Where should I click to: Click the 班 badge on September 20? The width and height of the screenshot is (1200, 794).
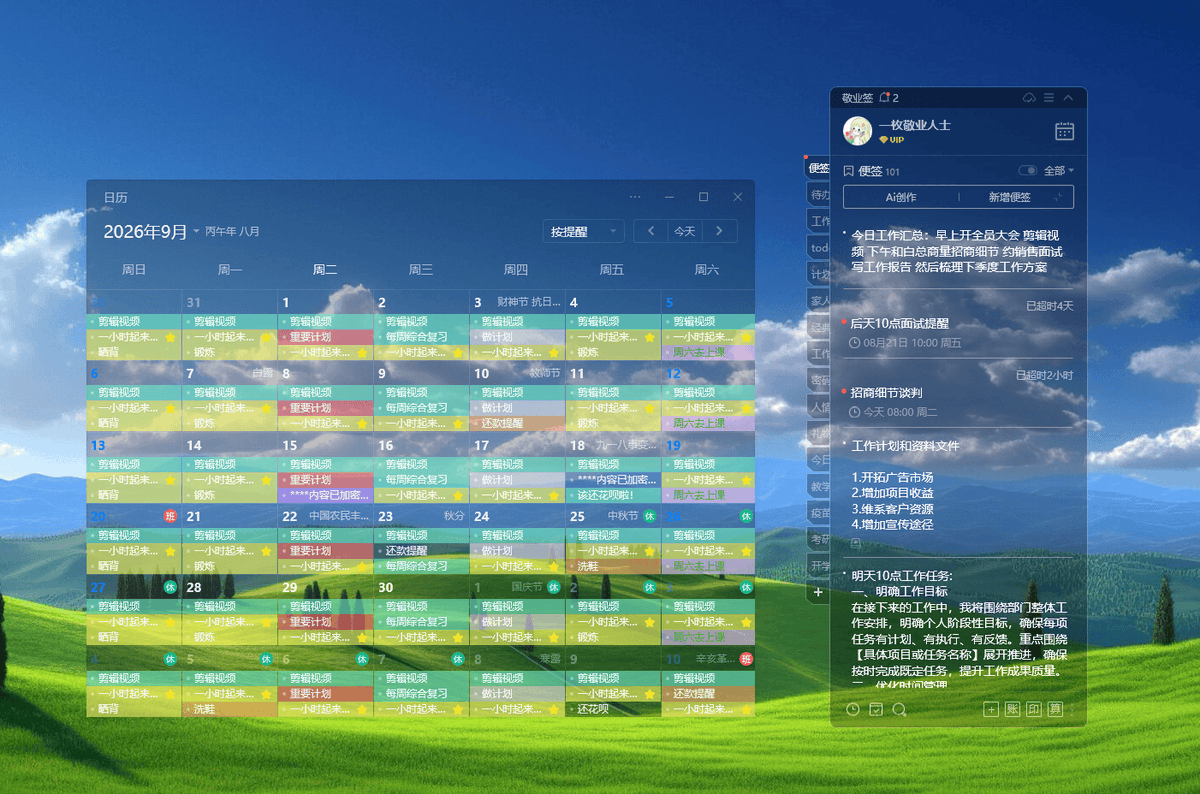[170, 516]
